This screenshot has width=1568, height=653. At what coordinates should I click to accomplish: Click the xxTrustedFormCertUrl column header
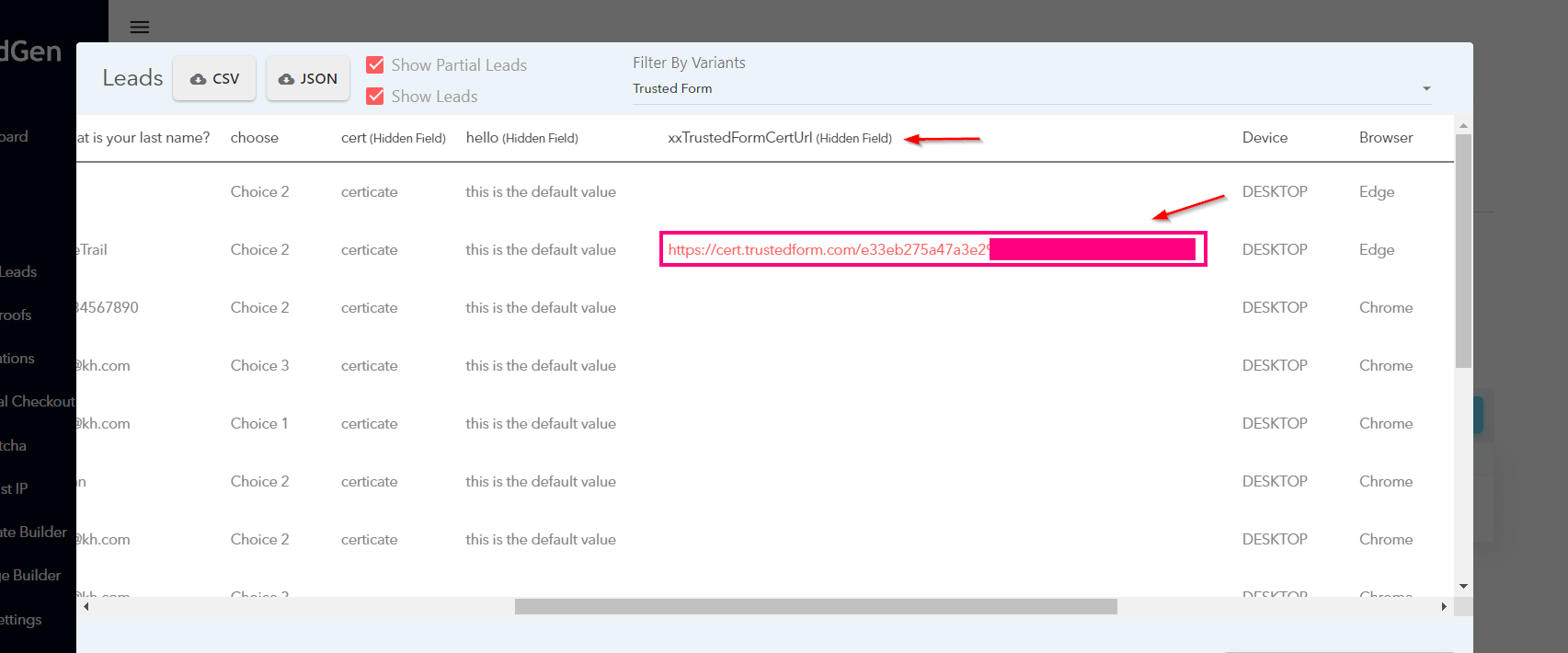click(780, 137)
